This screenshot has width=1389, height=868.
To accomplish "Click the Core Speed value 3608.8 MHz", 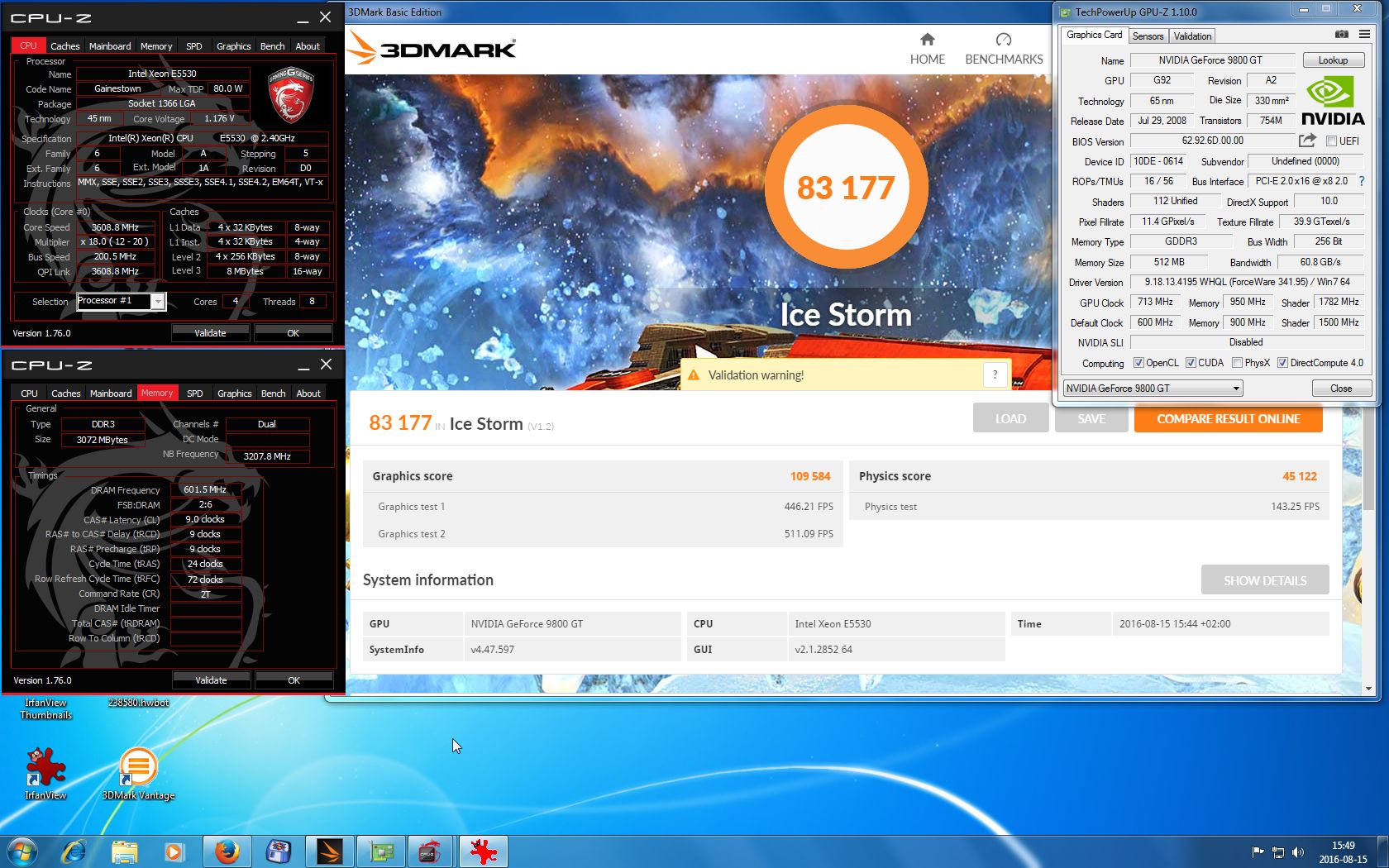I will 115,227.
